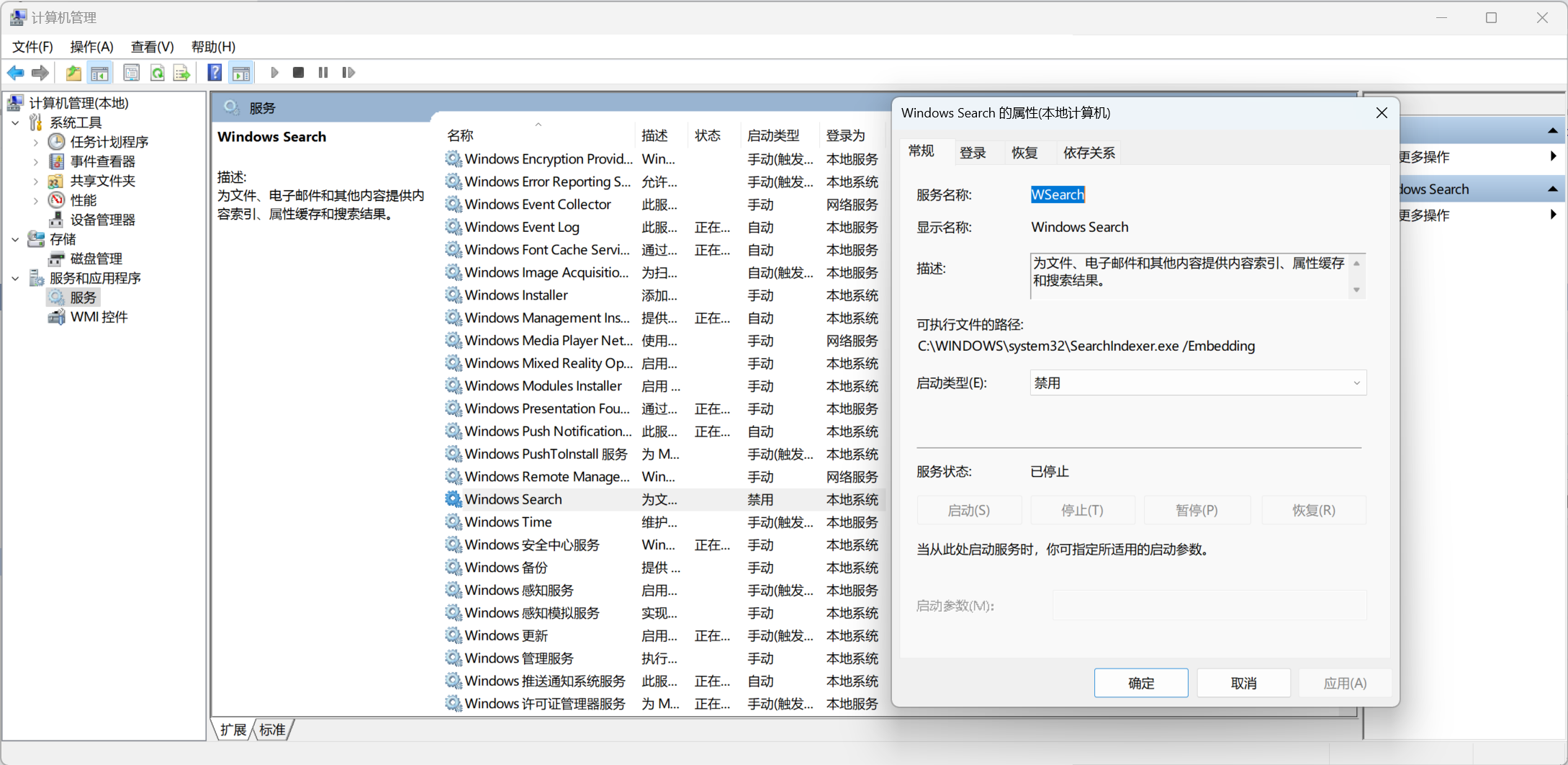Switch to the 扩展 view tab
1568x765 pixels.
click(x=233, y=730)
